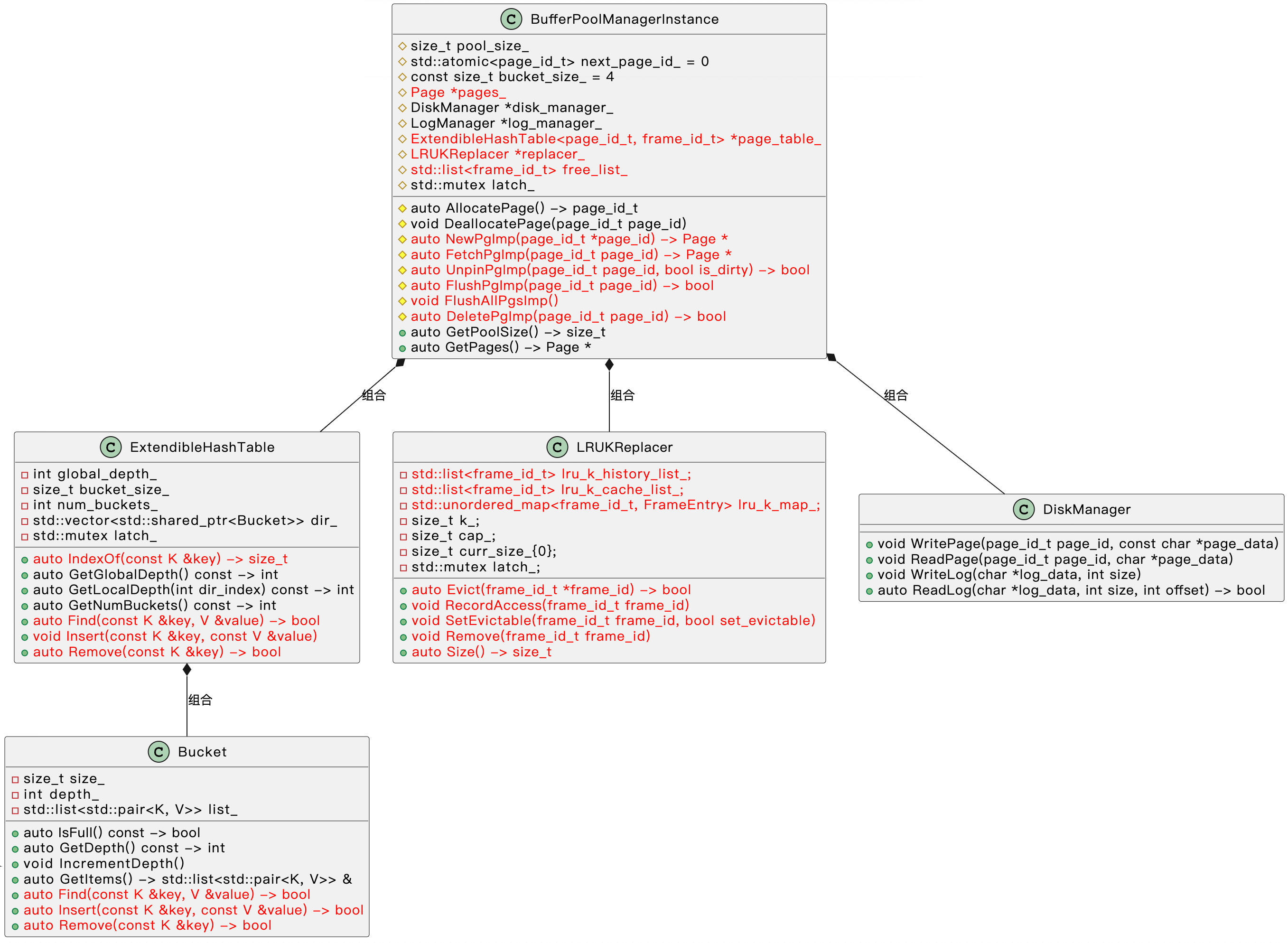
Task: Click the red square beside ExtendibleHashTable's std::mutex latch_
Action: pos(25,537)
